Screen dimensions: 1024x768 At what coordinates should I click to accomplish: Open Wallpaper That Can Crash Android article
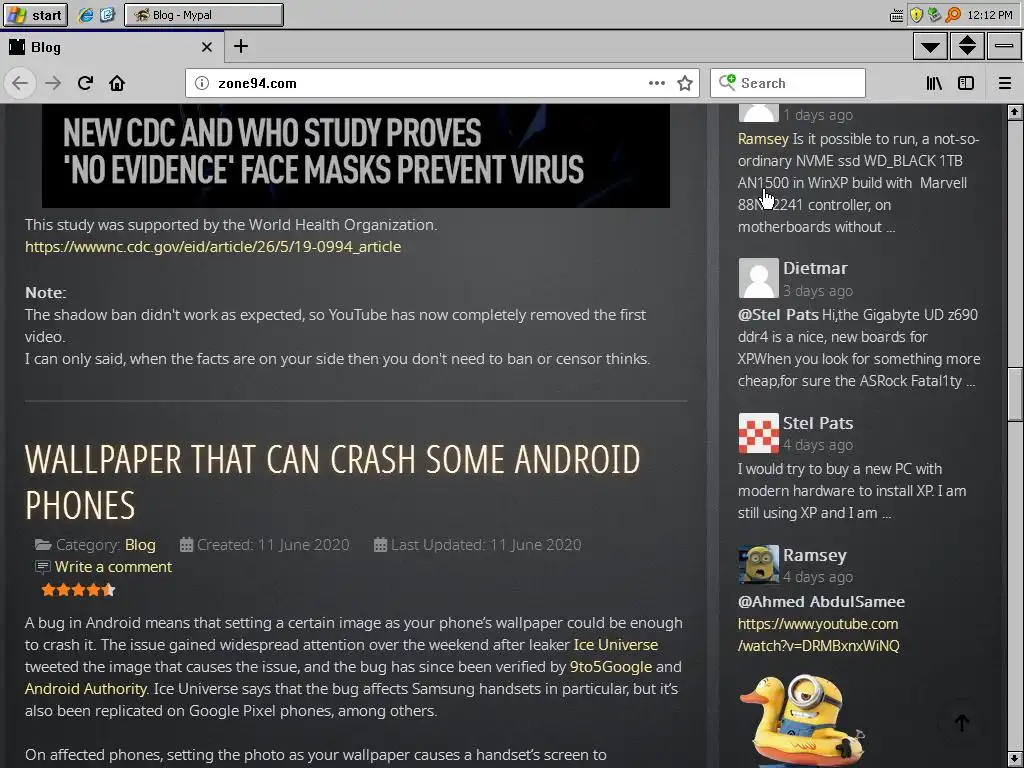pos(332,482)
